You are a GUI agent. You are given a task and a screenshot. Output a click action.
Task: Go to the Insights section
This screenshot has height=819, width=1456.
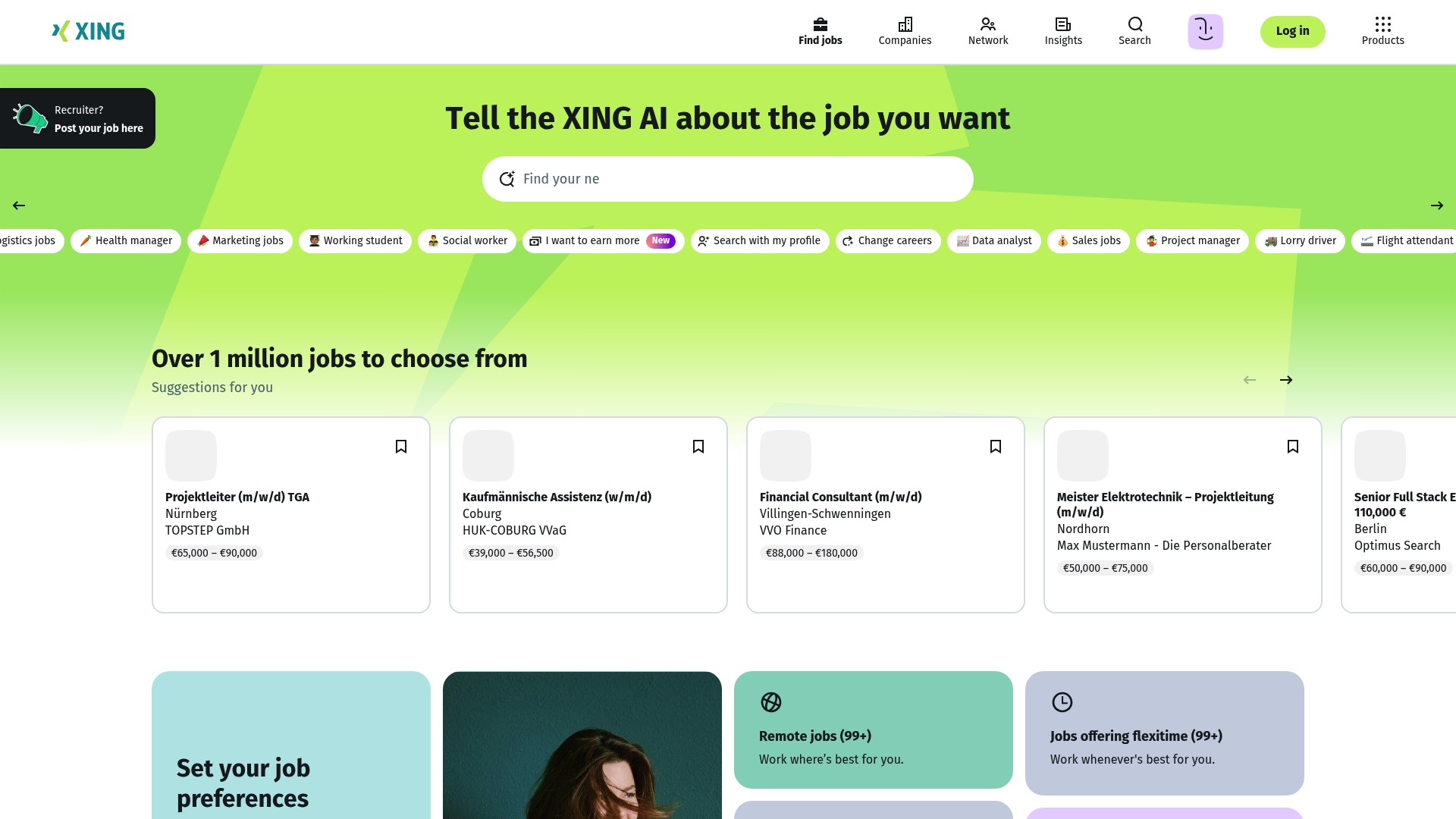click(1063, 31)
